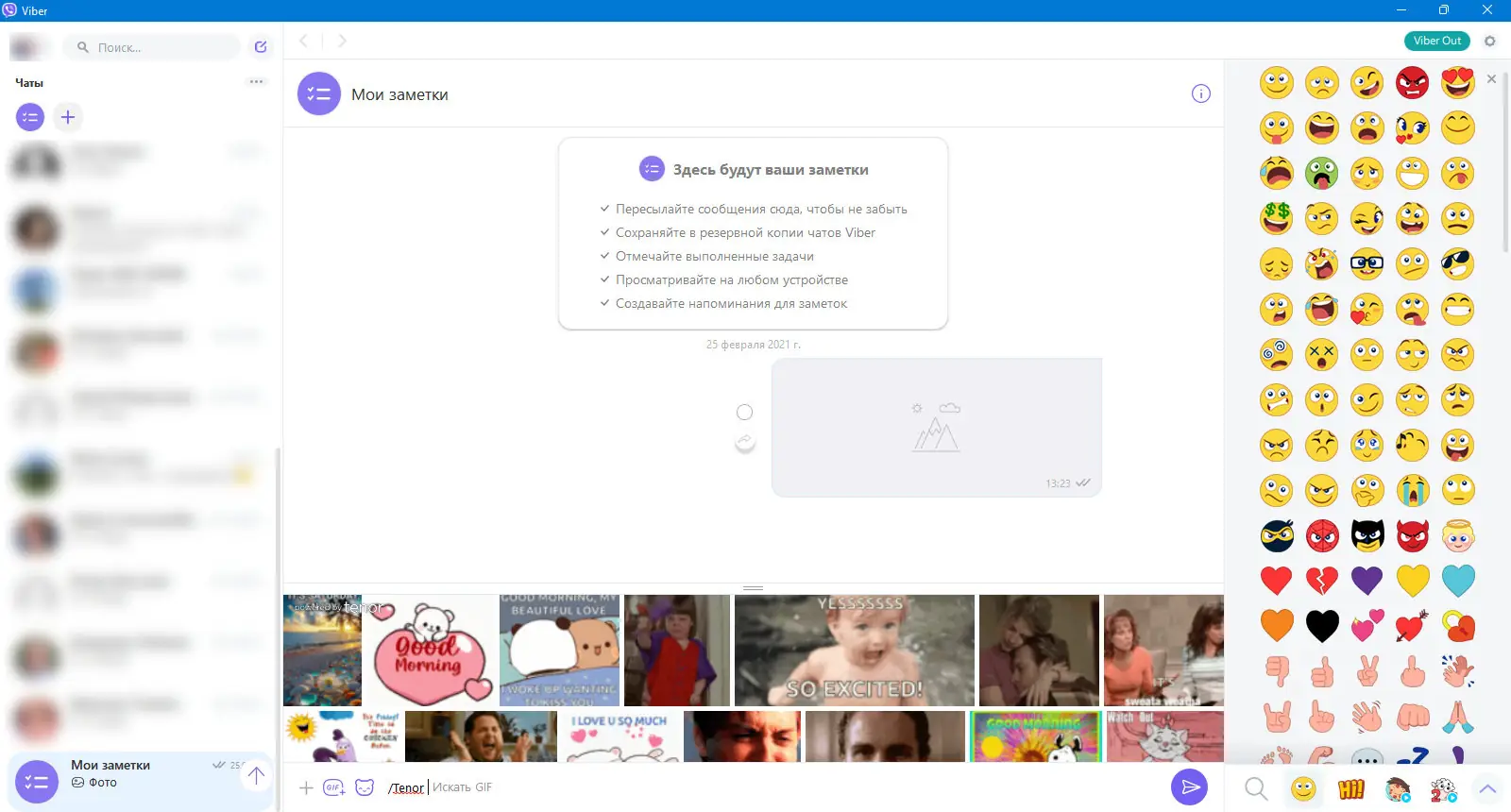Choose the Good Morning My Beautiful Love GIF
This screenshot has width=1511, height=812.
coord(559,651)
